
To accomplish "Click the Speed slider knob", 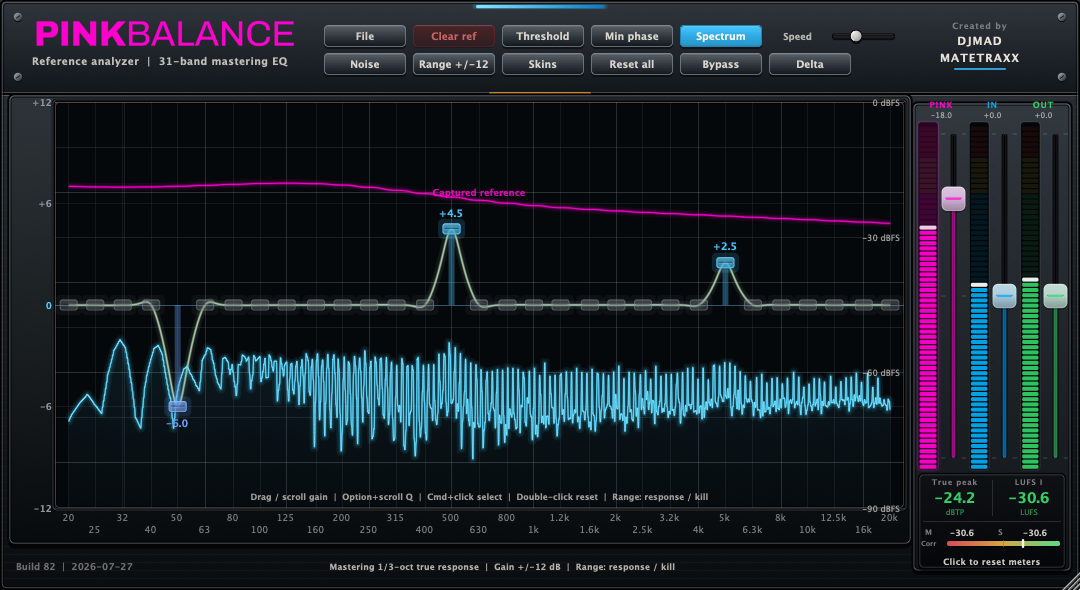I will pos(855,36).
